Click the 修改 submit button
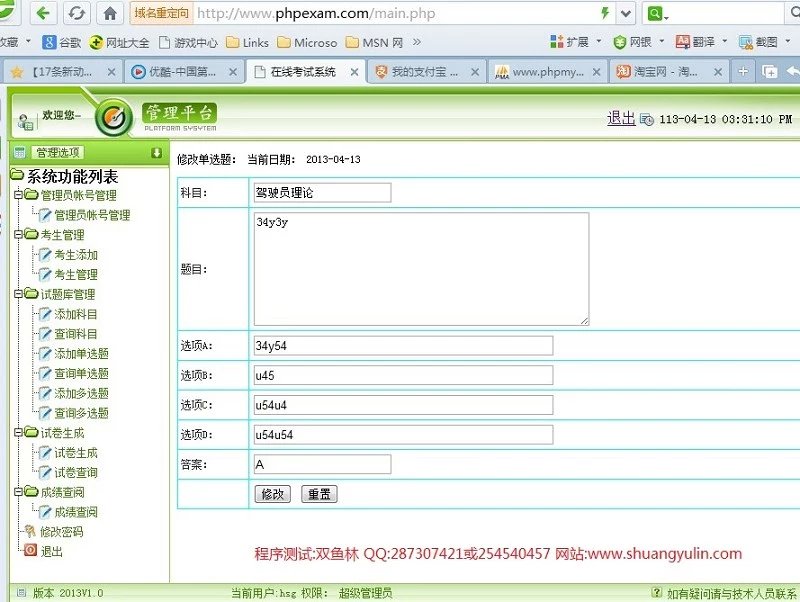Screen dimensions: 800x602 272,494
